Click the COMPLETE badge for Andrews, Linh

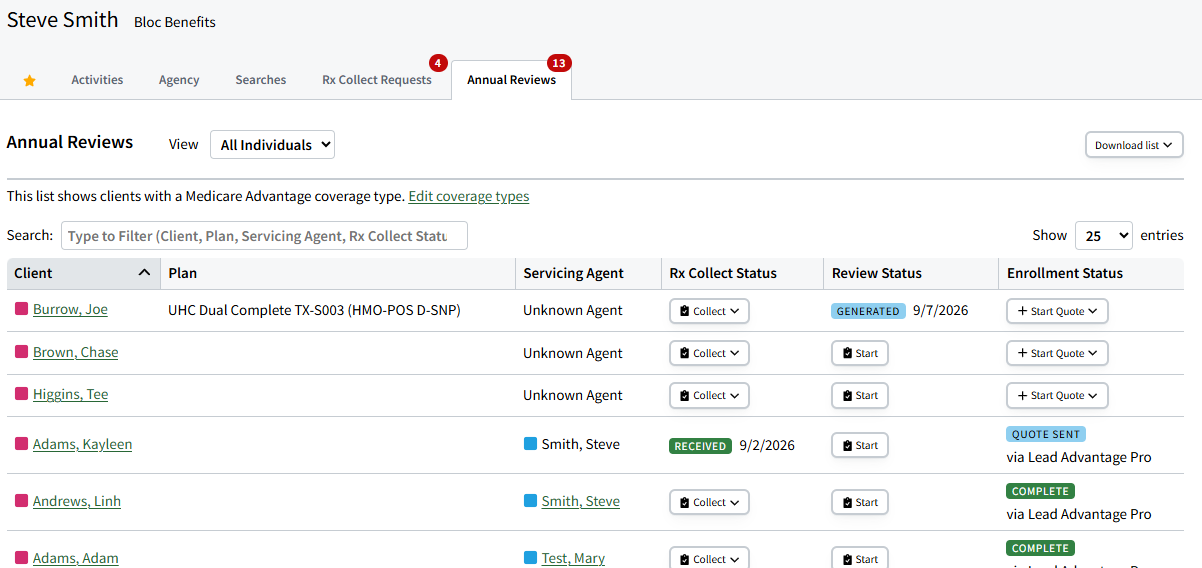1040,491
